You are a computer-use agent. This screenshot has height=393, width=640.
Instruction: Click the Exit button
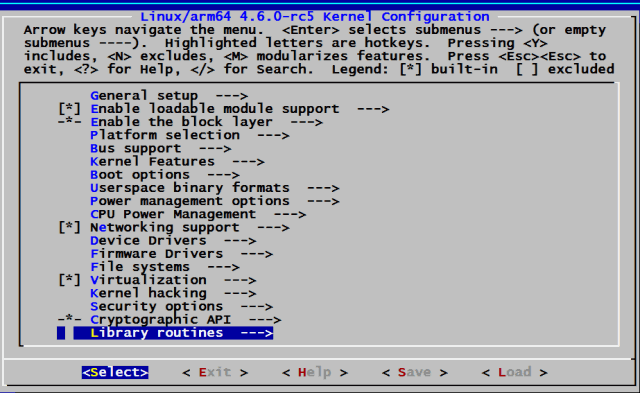click(215, 373)
